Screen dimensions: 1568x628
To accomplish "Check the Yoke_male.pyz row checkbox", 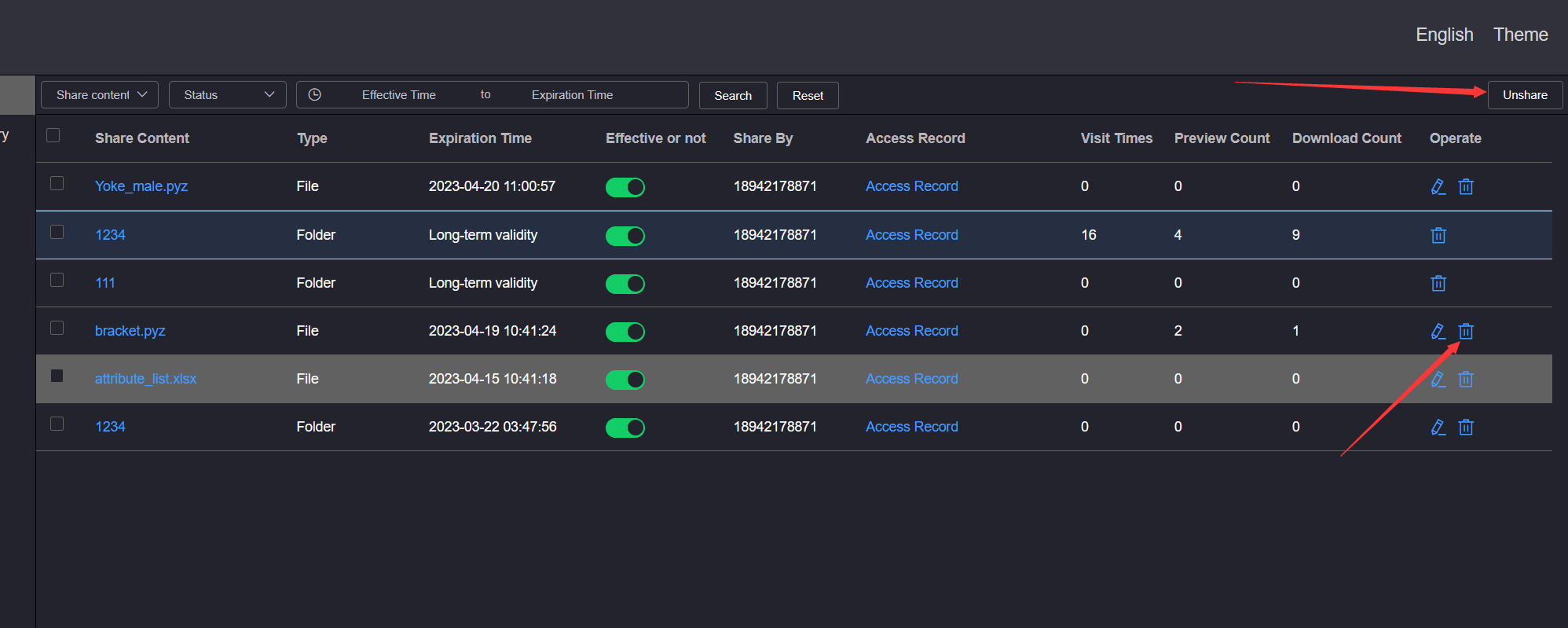I will [x=57, y=183].
